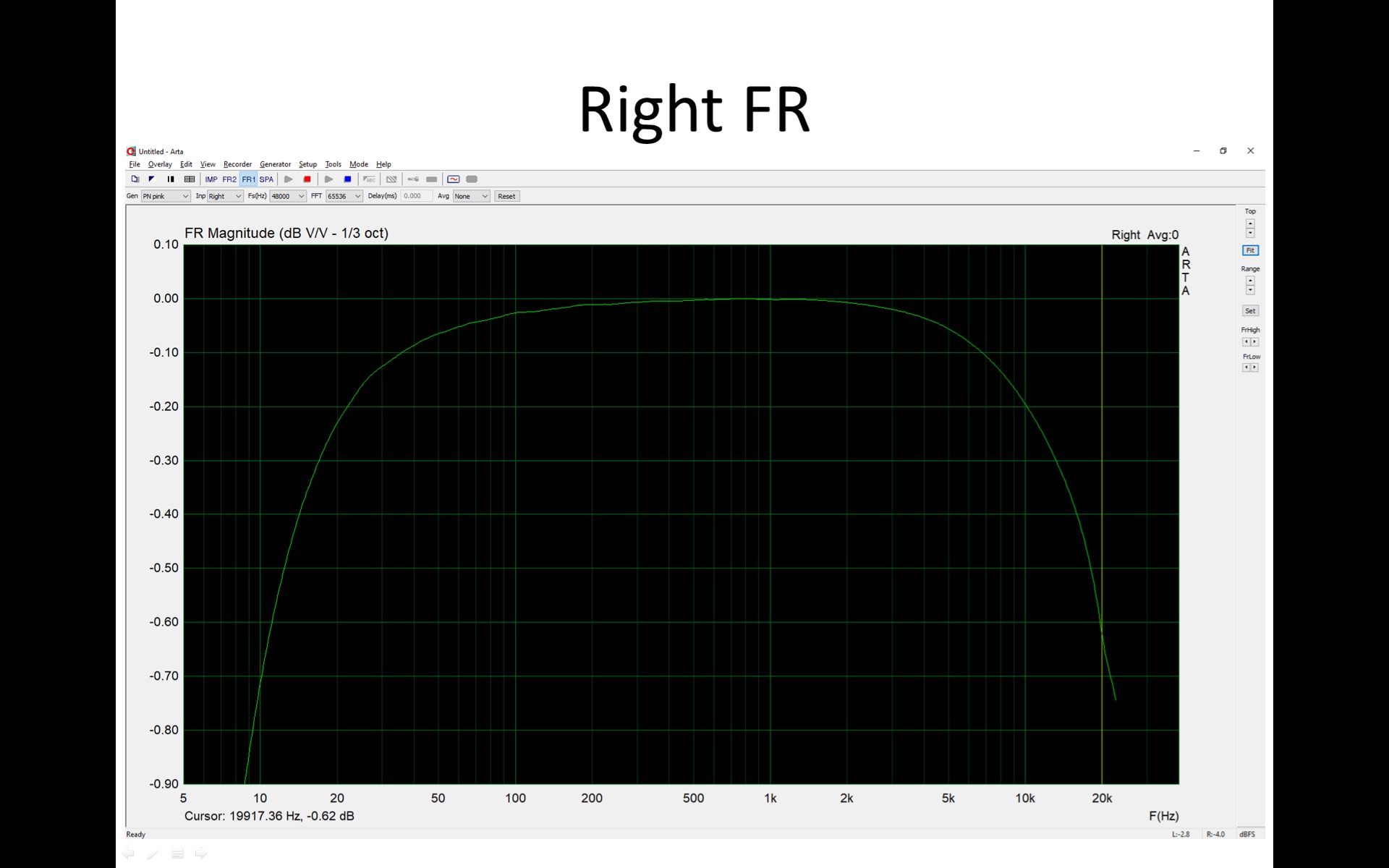This screenshot has width=1389, height=868.
Task: Select the FR1 single-channel mode
Action: [x=248, y=179]
